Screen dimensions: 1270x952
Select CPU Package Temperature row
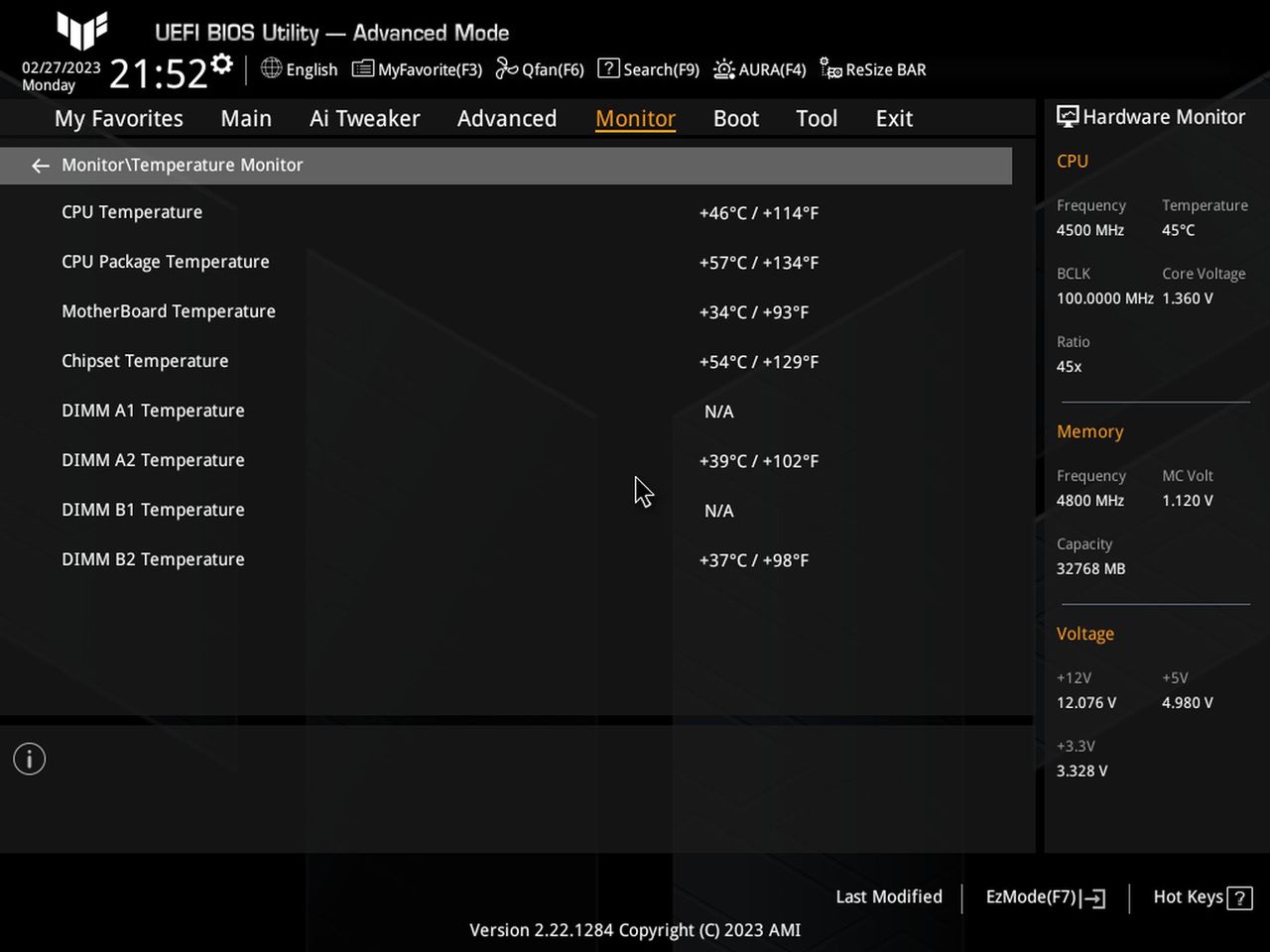[506, 262]
